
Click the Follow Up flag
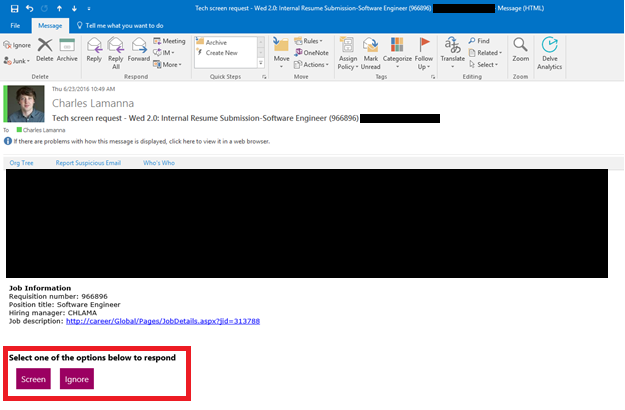423,53
